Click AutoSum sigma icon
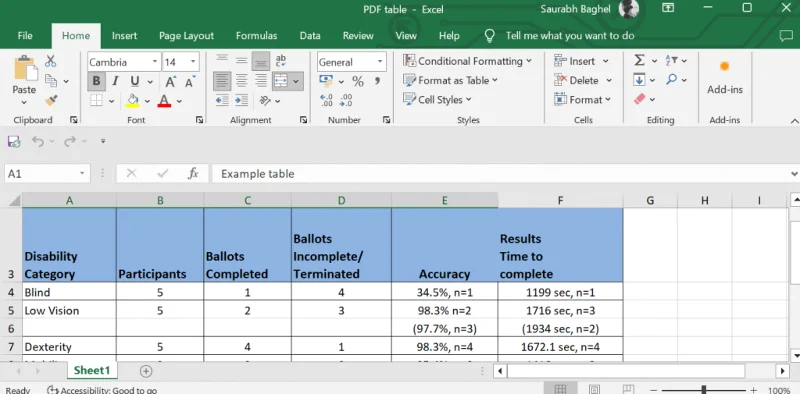Screen dimensions: 800x394 click(639, 61)
